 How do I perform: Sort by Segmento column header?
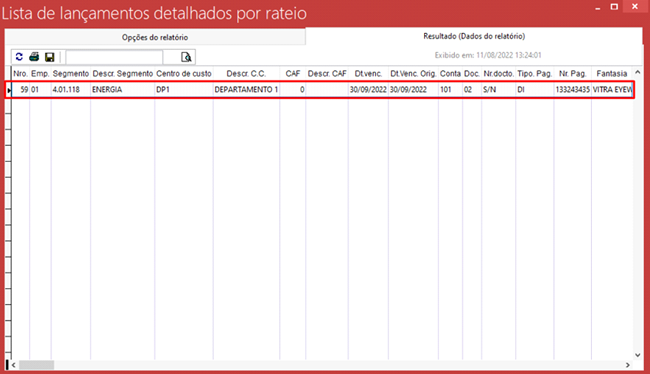(70, 74)
